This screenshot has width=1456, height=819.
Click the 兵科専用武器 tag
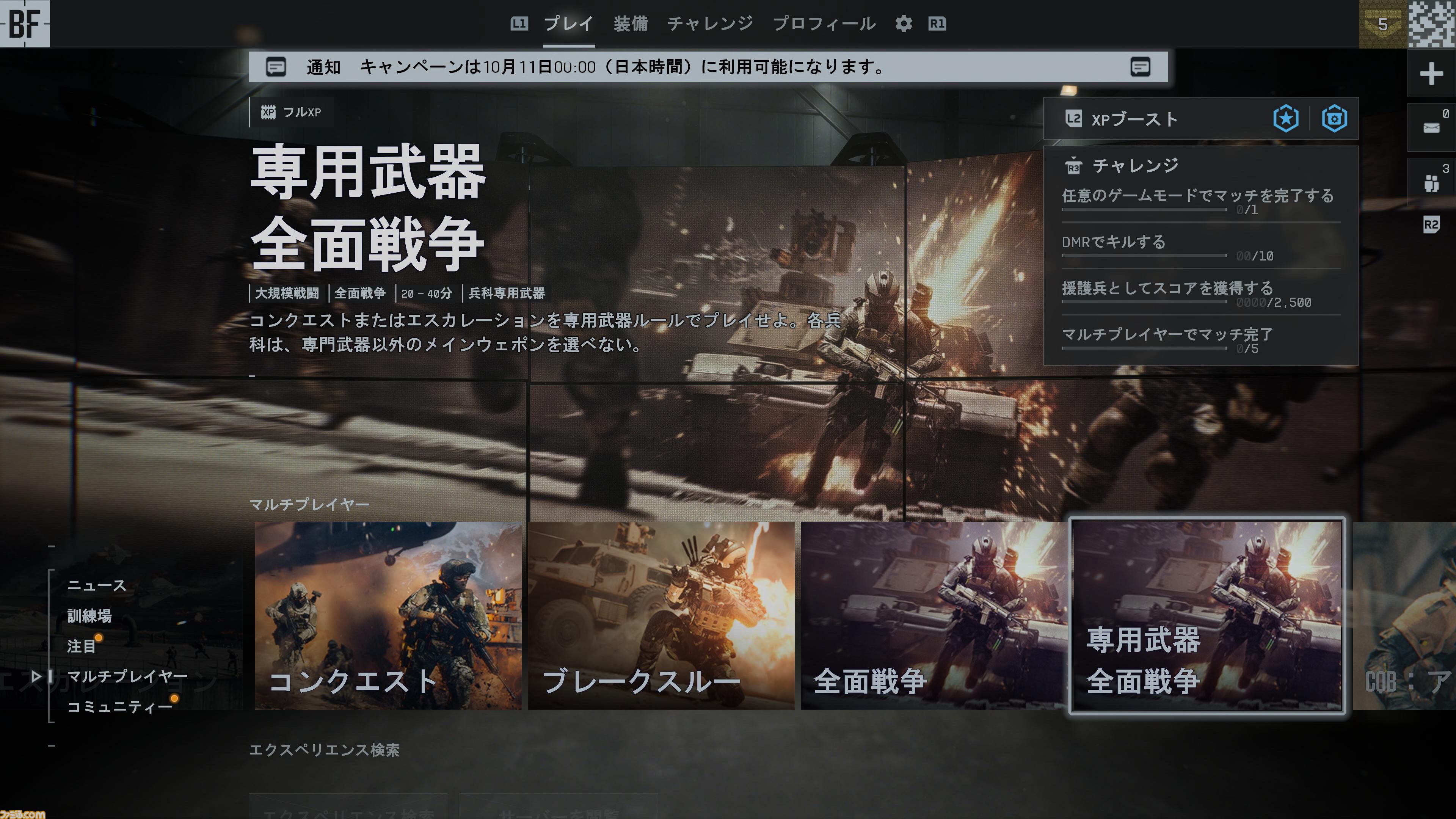click(x=507, y=293)
